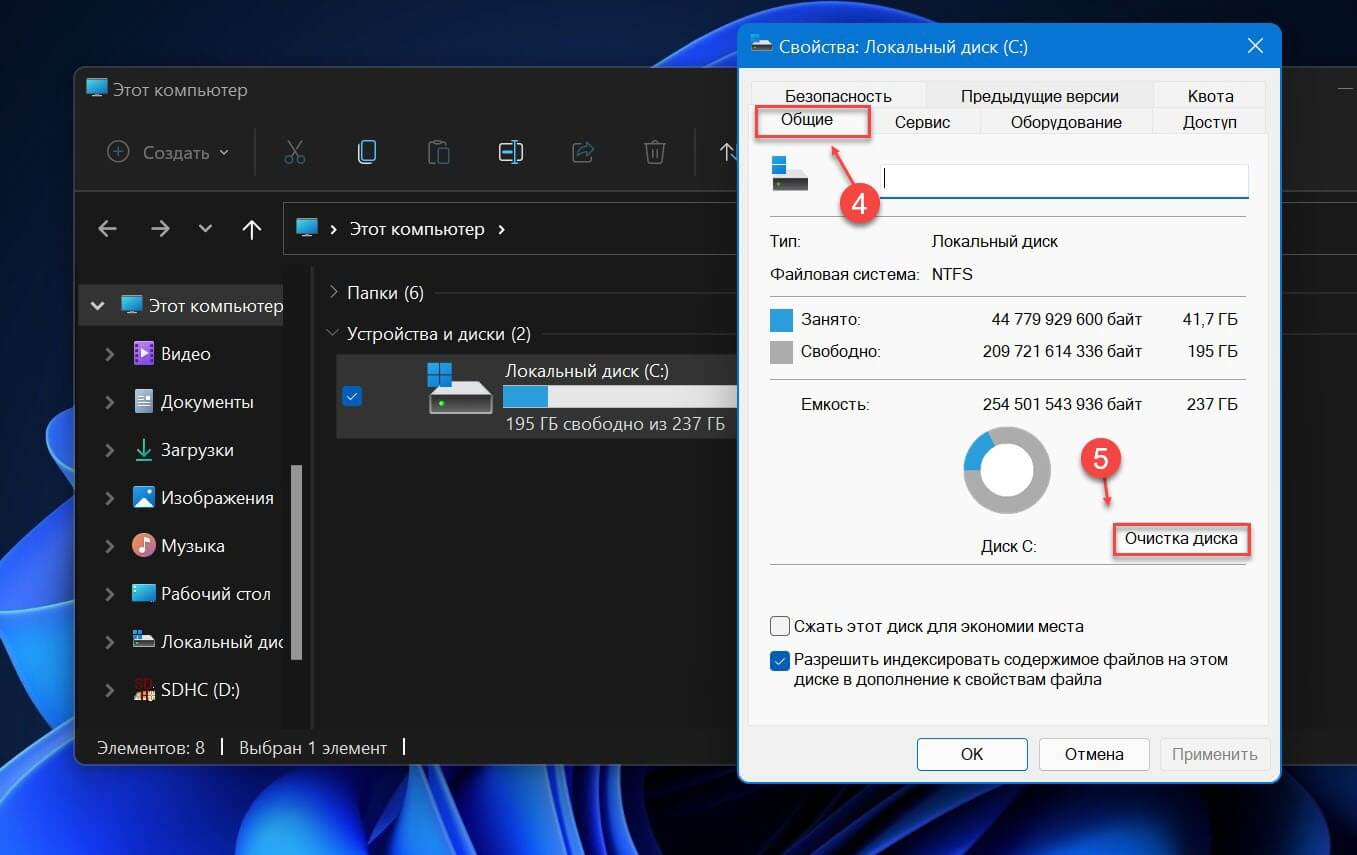
Task: Expand the Папки (6) group
Action: click(334, 293)
